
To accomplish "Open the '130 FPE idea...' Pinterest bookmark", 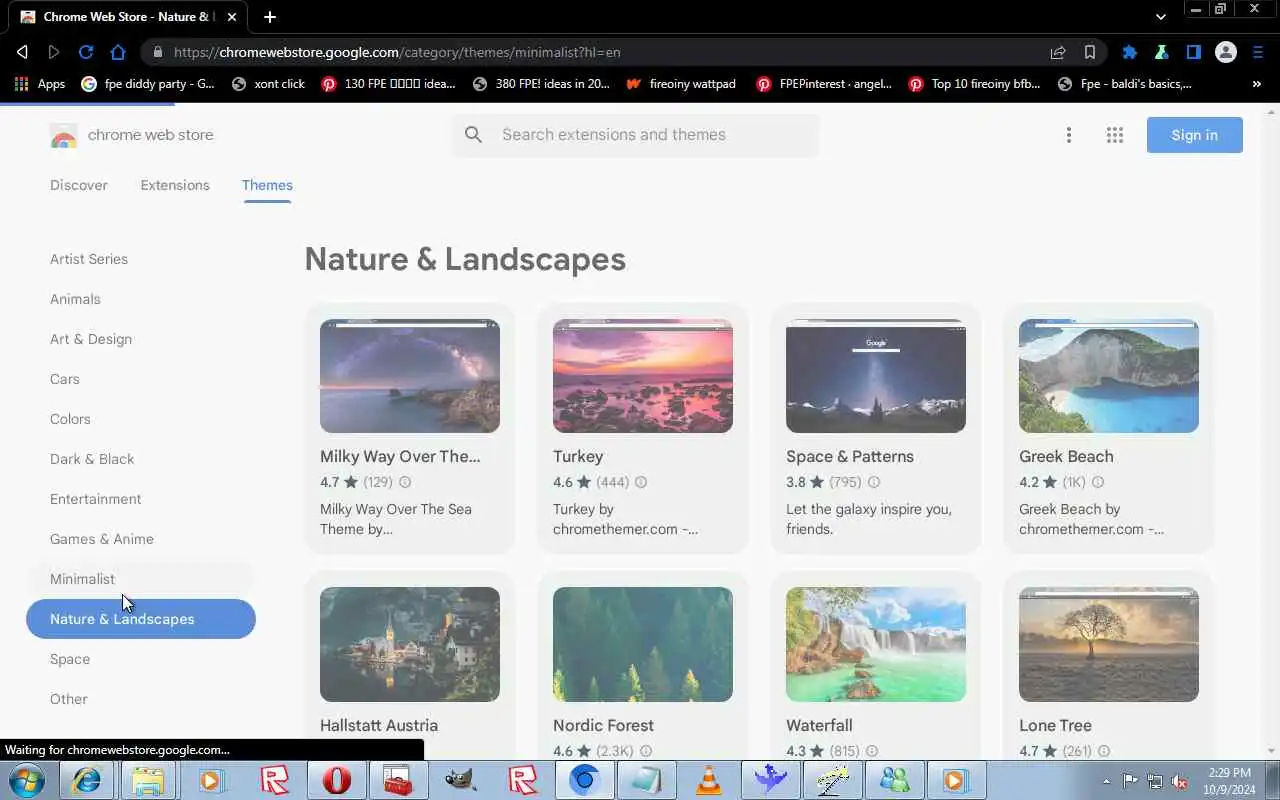I will 388,84.
